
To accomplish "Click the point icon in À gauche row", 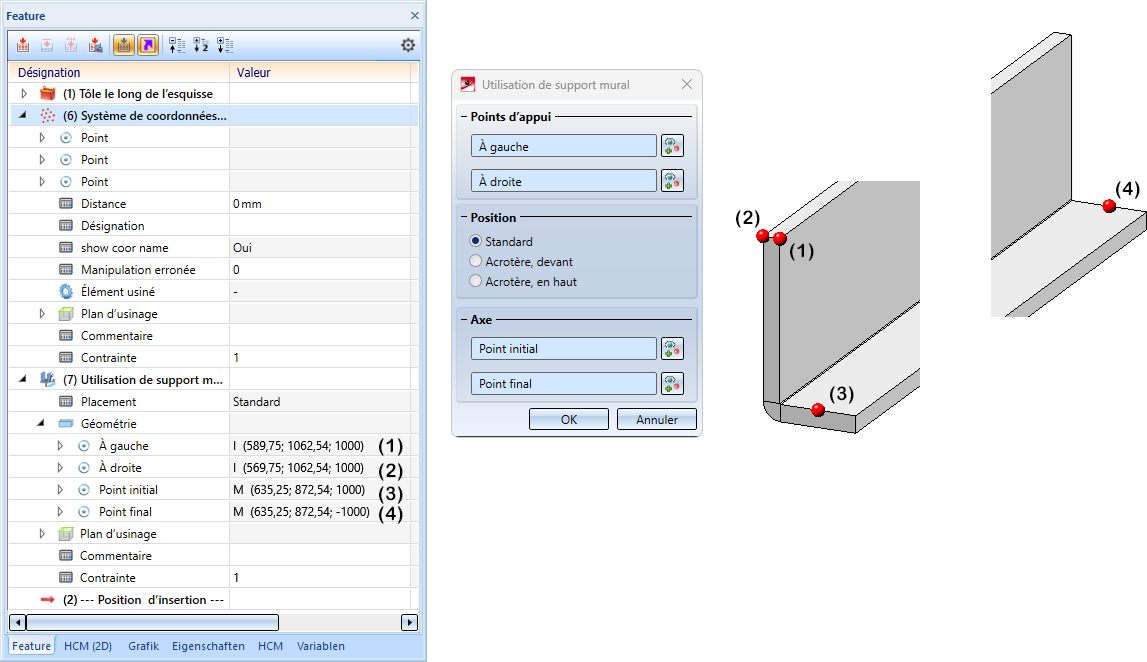I will point(83,445).
